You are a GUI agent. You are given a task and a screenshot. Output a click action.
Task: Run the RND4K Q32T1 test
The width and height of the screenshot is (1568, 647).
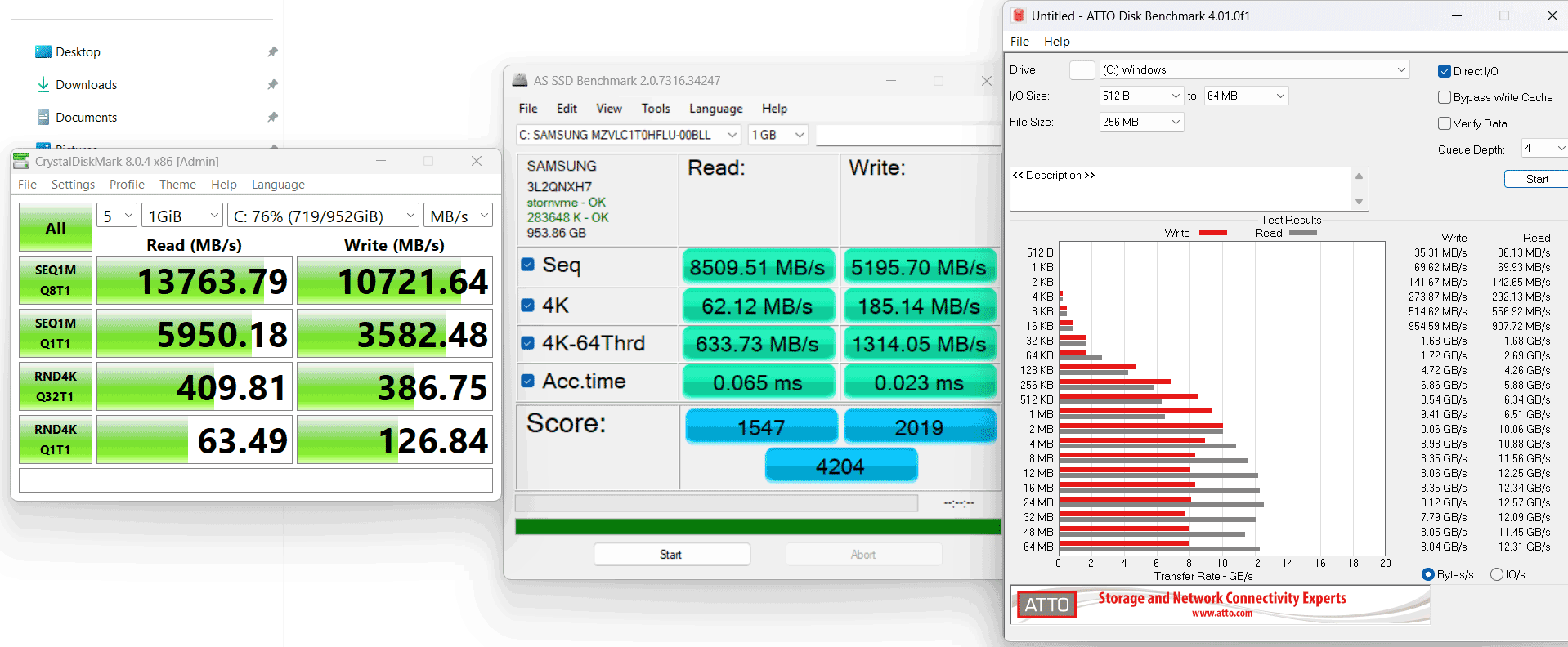56,386
